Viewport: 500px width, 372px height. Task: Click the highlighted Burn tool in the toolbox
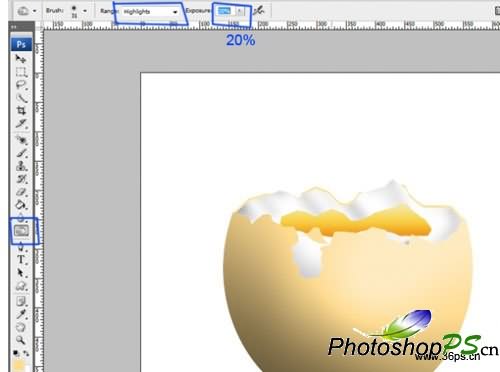(21, 231)
